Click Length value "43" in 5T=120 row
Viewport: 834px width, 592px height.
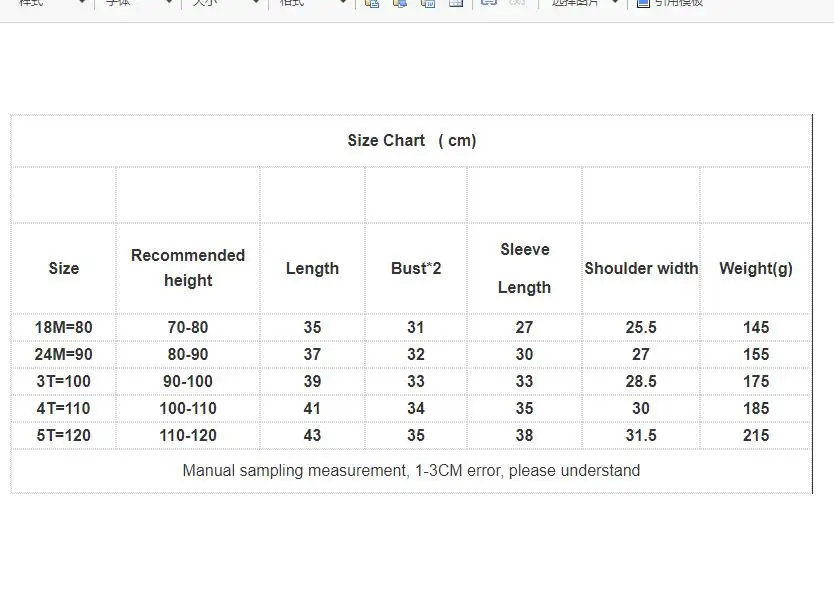click(x=312, y=435)
